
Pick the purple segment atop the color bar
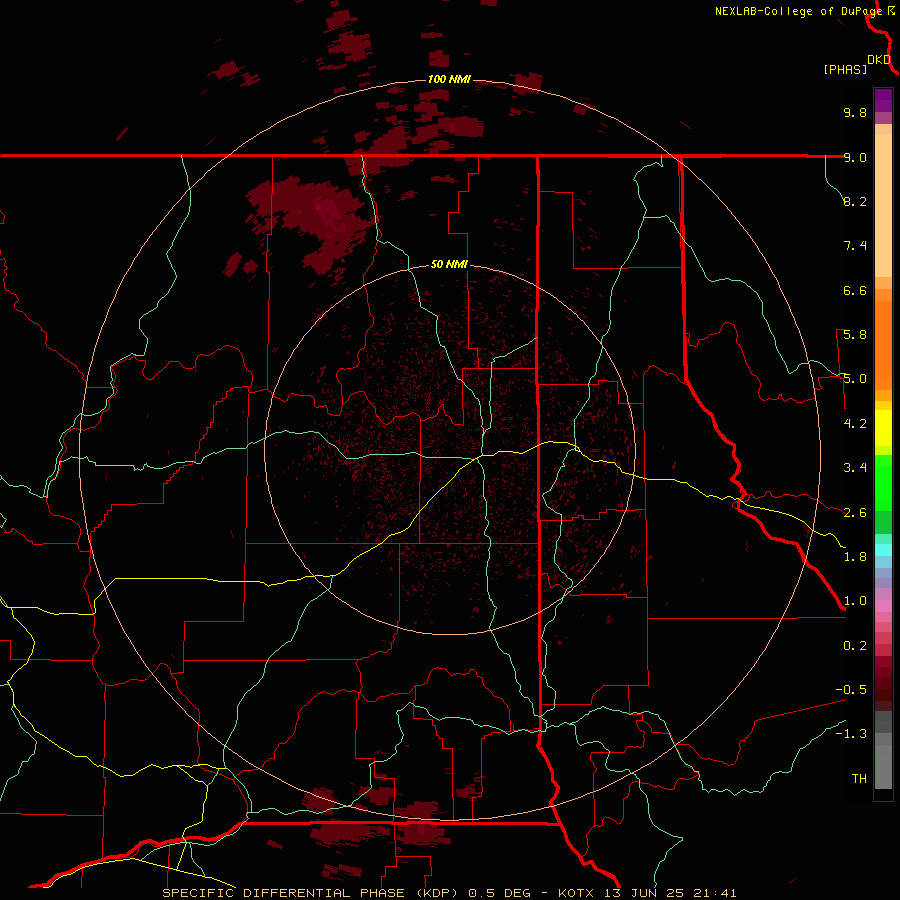click(883, 100)
